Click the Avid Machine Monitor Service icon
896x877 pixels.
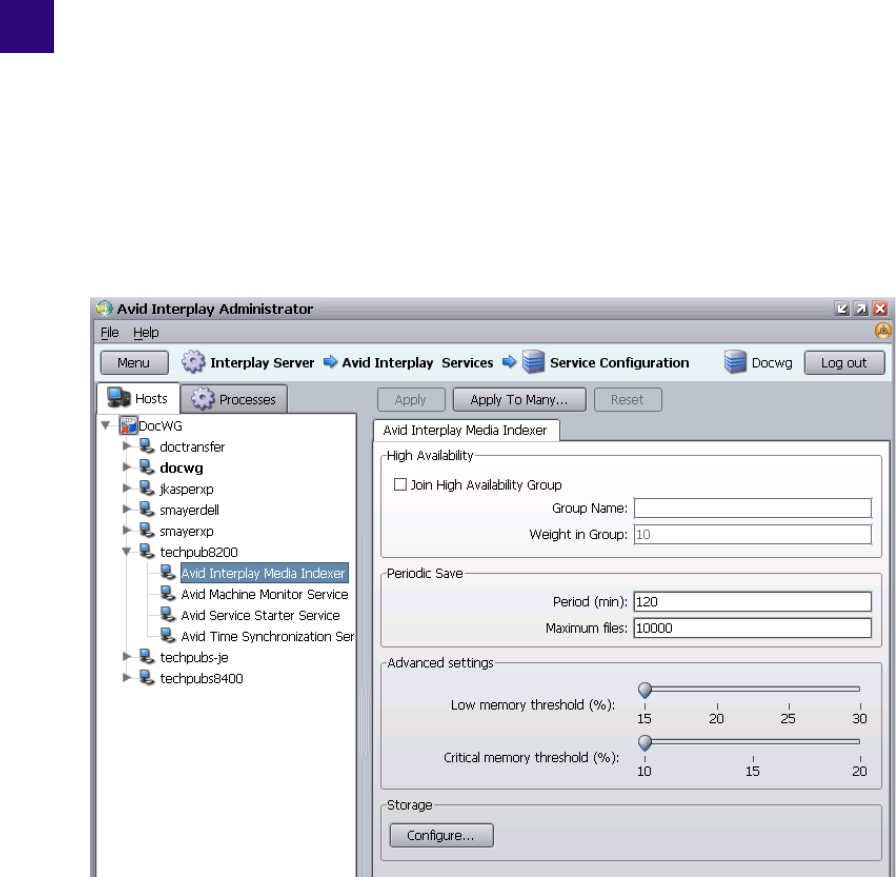point(167,594)
